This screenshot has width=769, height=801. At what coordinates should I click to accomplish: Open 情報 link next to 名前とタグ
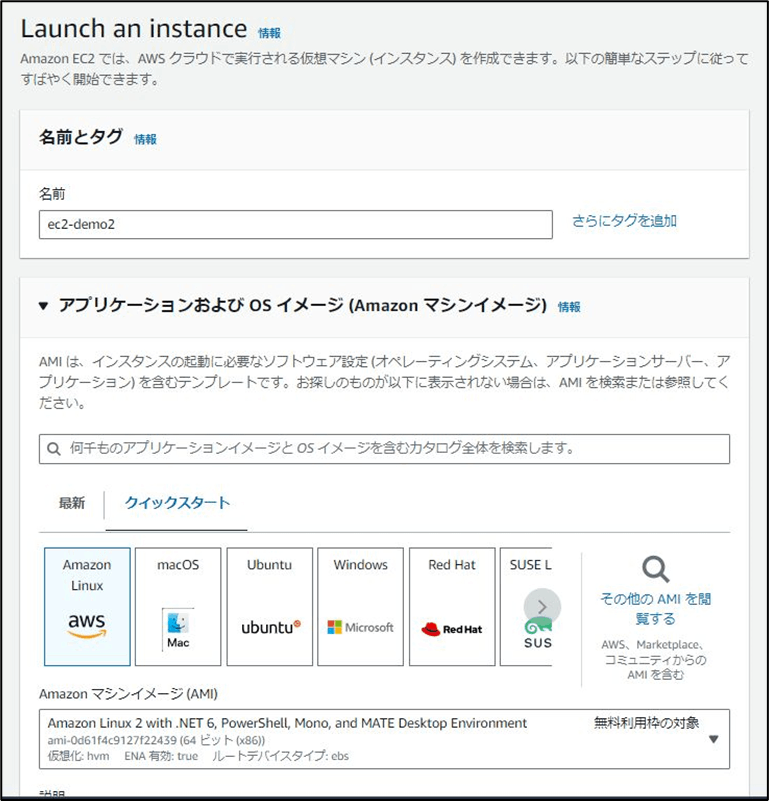click(145, 139)
